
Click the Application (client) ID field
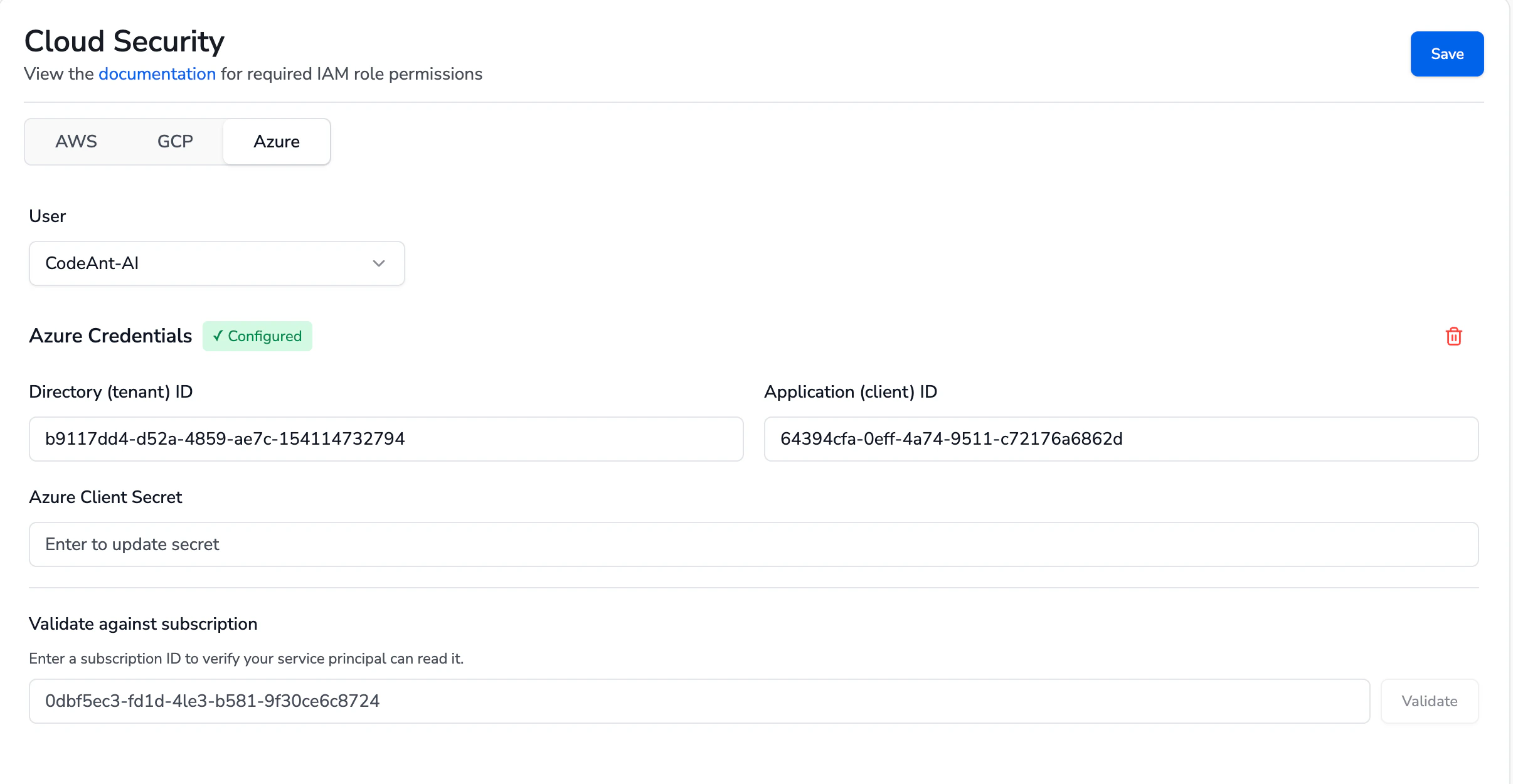pyautogui.click(x=1120, y=438)
